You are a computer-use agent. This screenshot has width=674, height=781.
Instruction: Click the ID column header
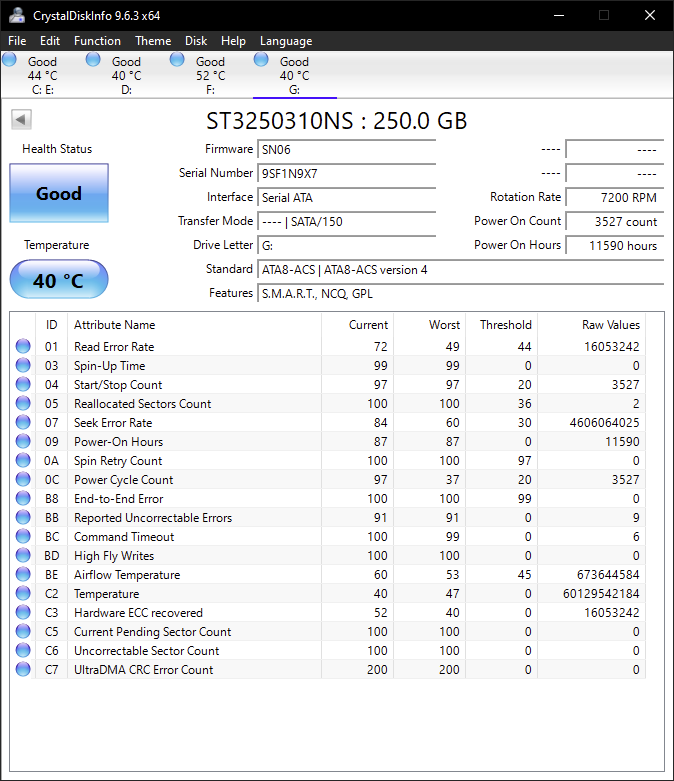[x=51, y=325]
